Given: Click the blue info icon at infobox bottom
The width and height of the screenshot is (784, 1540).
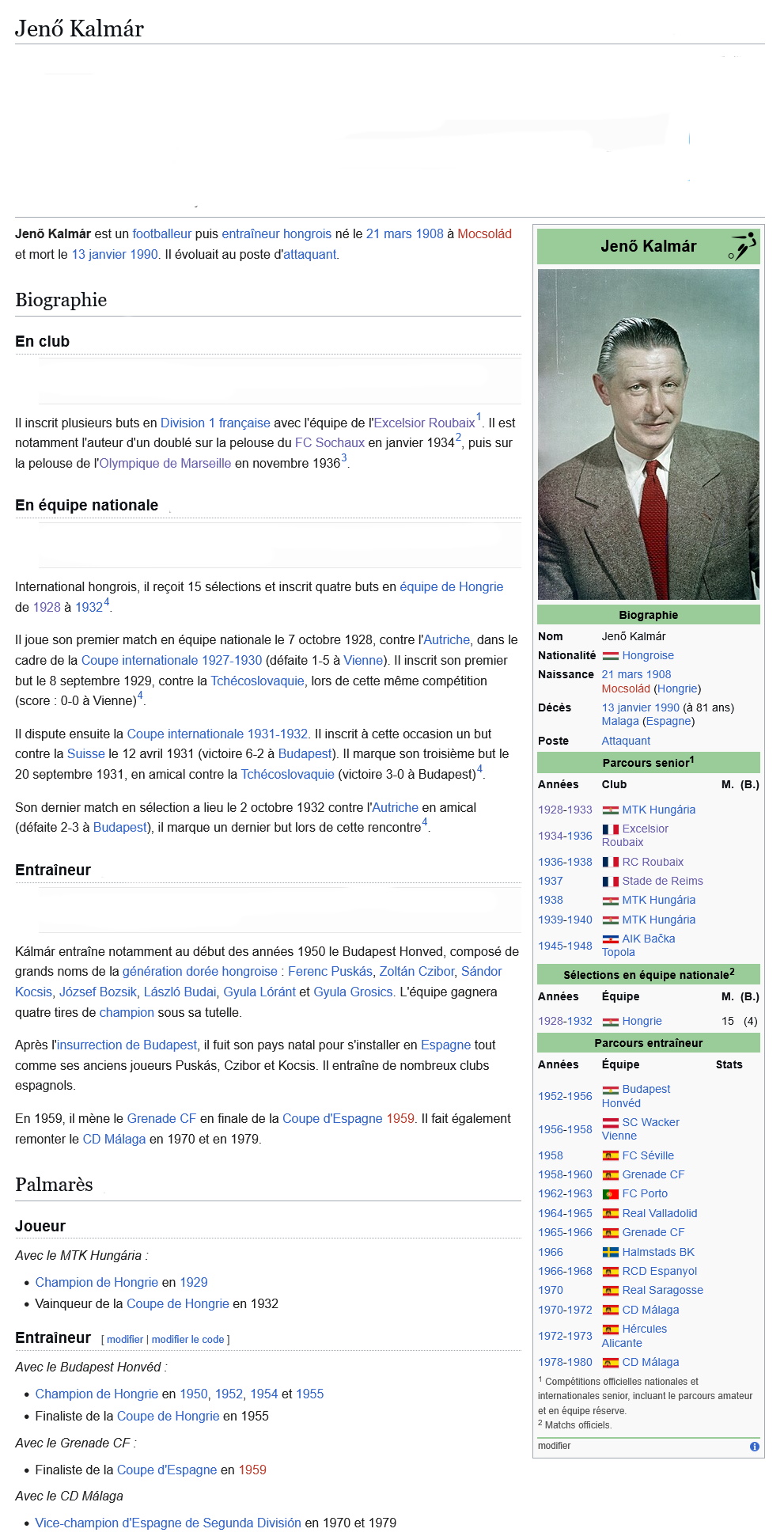Looking at the screenshot, I should pos(754,1446).
